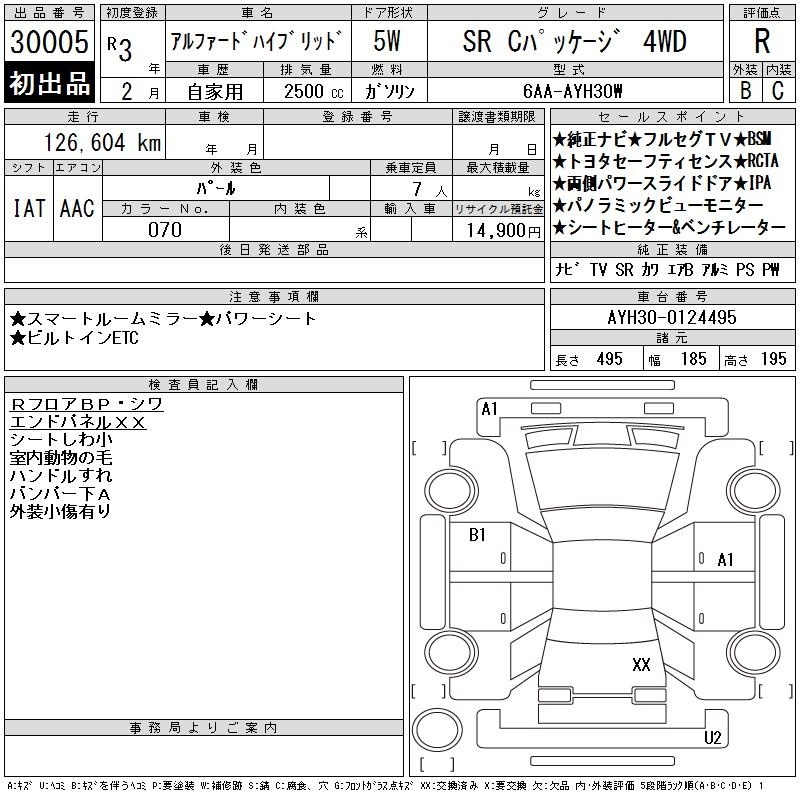Click the A1 mark beside the car's door
The width and height of the screenshot is (800, 800).
click(726, 560)
